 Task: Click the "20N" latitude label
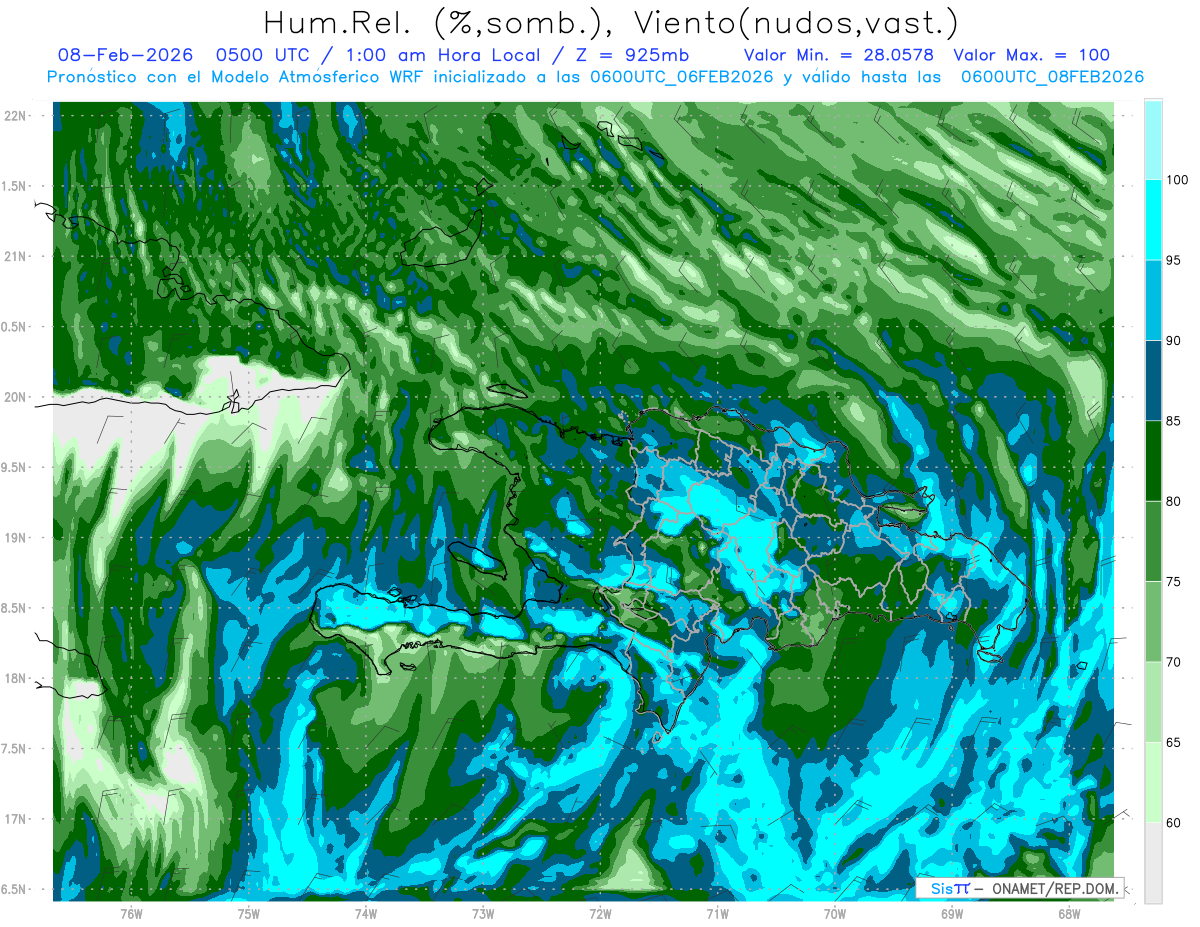[15, 397]
